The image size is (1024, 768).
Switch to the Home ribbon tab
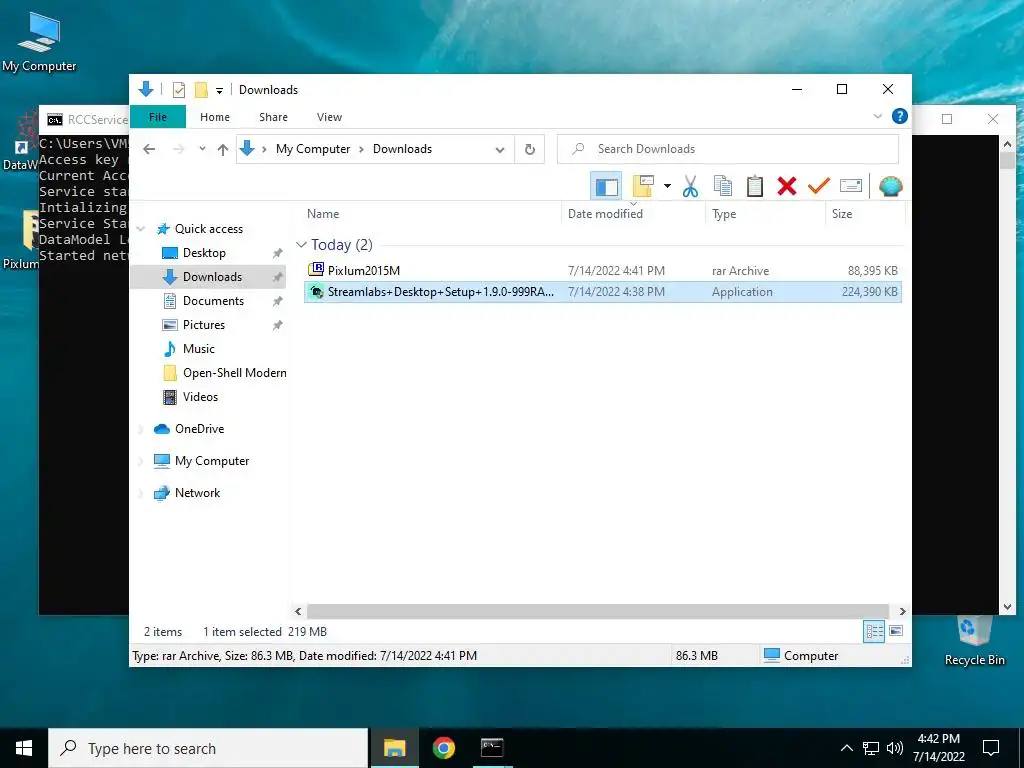click(215, 117)
